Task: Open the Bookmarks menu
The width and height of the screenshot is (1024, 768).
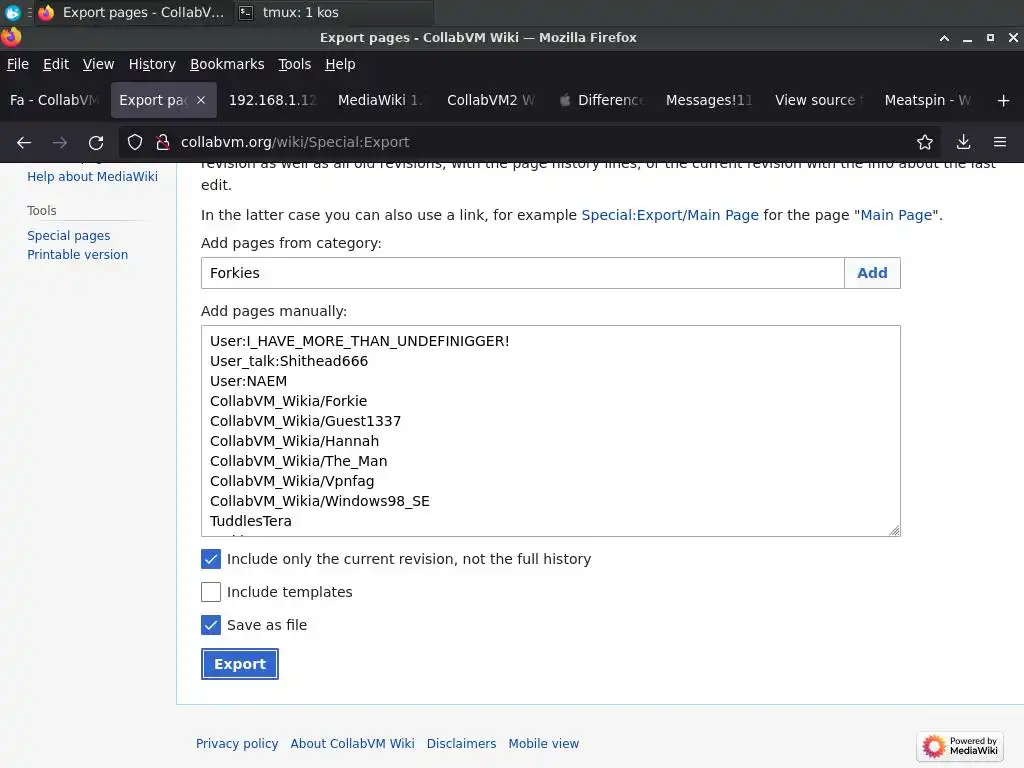Action: pos(227,64)
